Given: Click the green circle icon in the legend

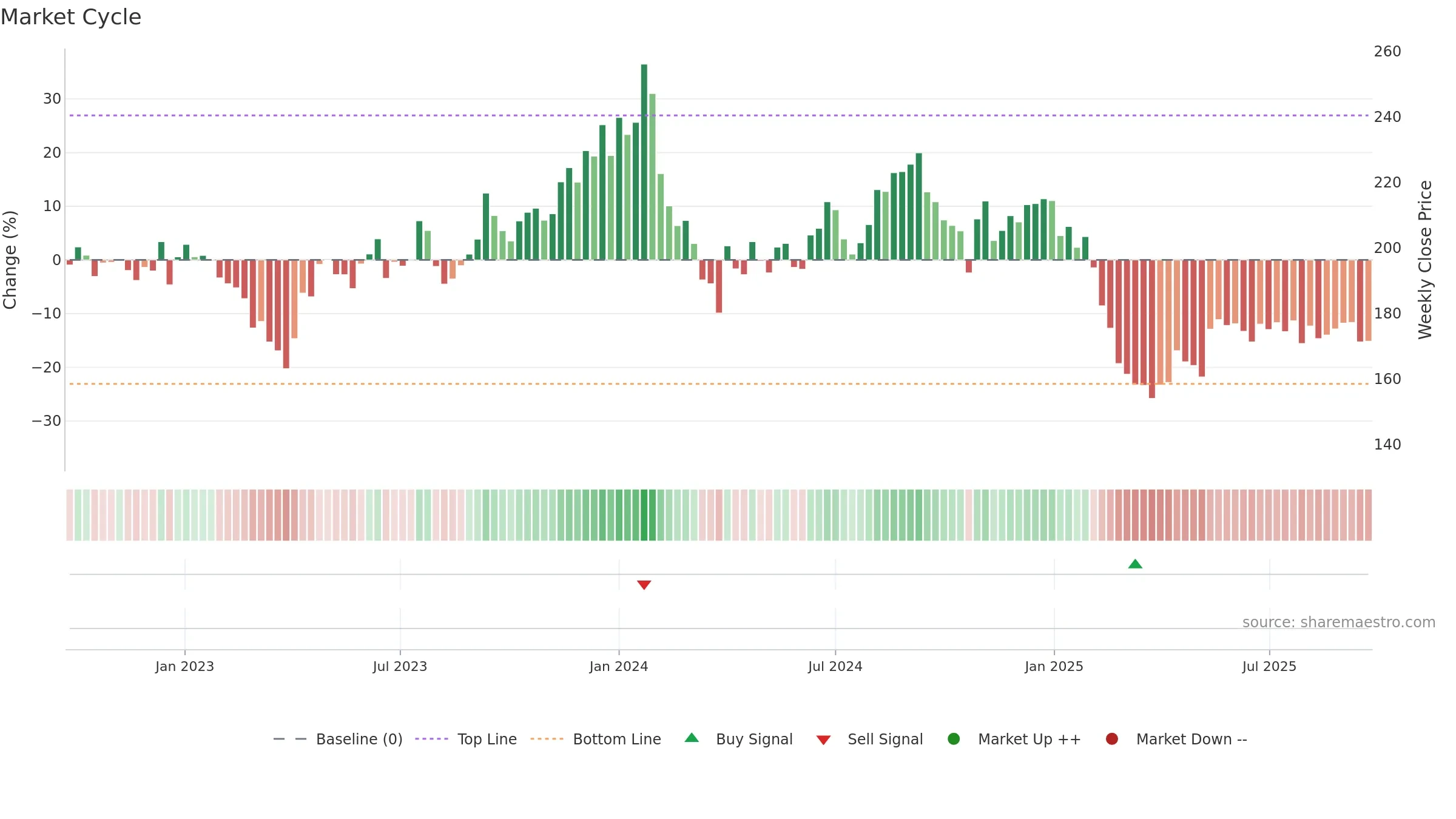Looking at the screenshot, I should point(954,739).
